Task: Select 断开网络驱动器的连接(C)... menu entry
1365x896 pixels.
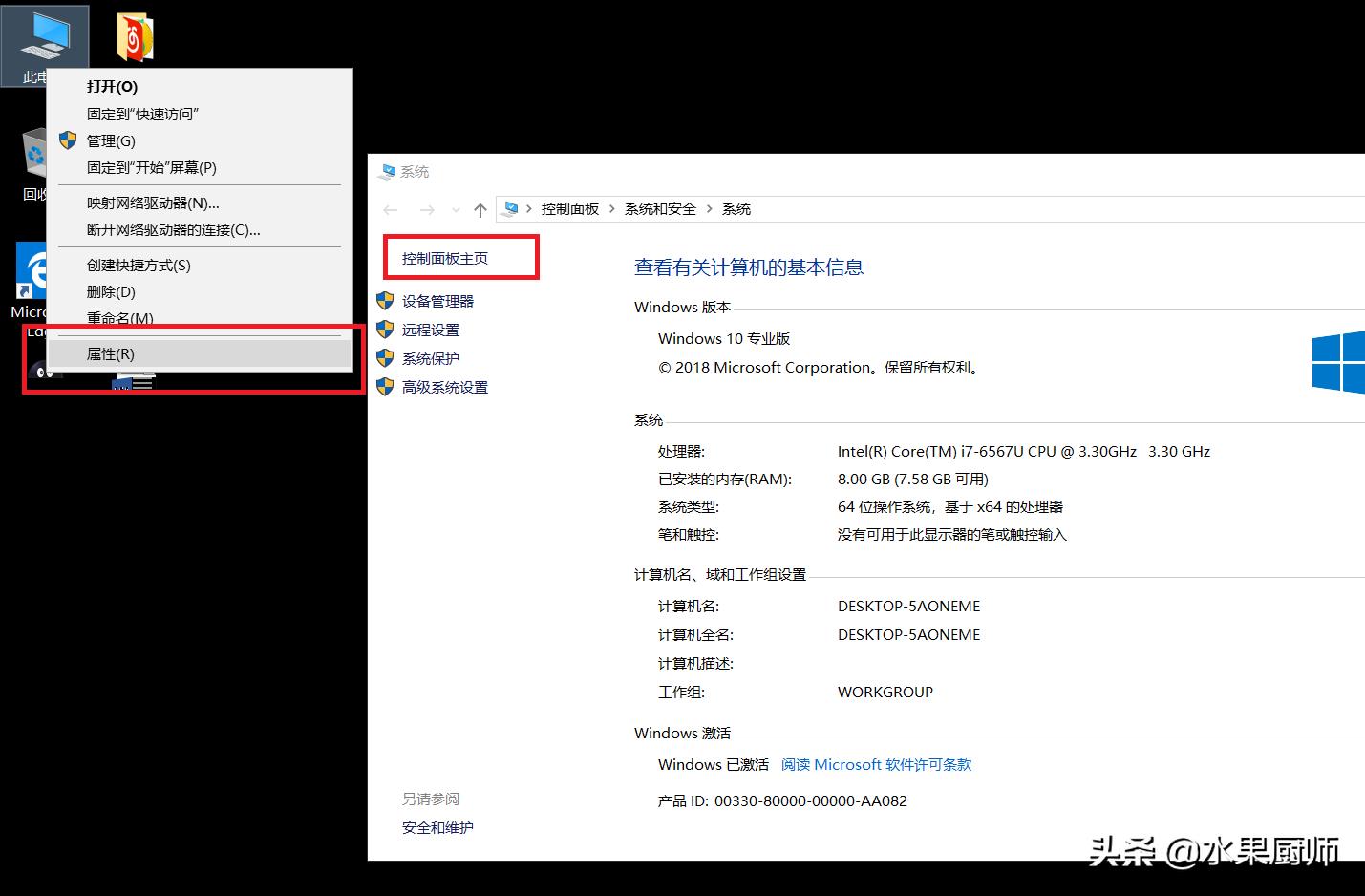Action: [x=199, y=229]
